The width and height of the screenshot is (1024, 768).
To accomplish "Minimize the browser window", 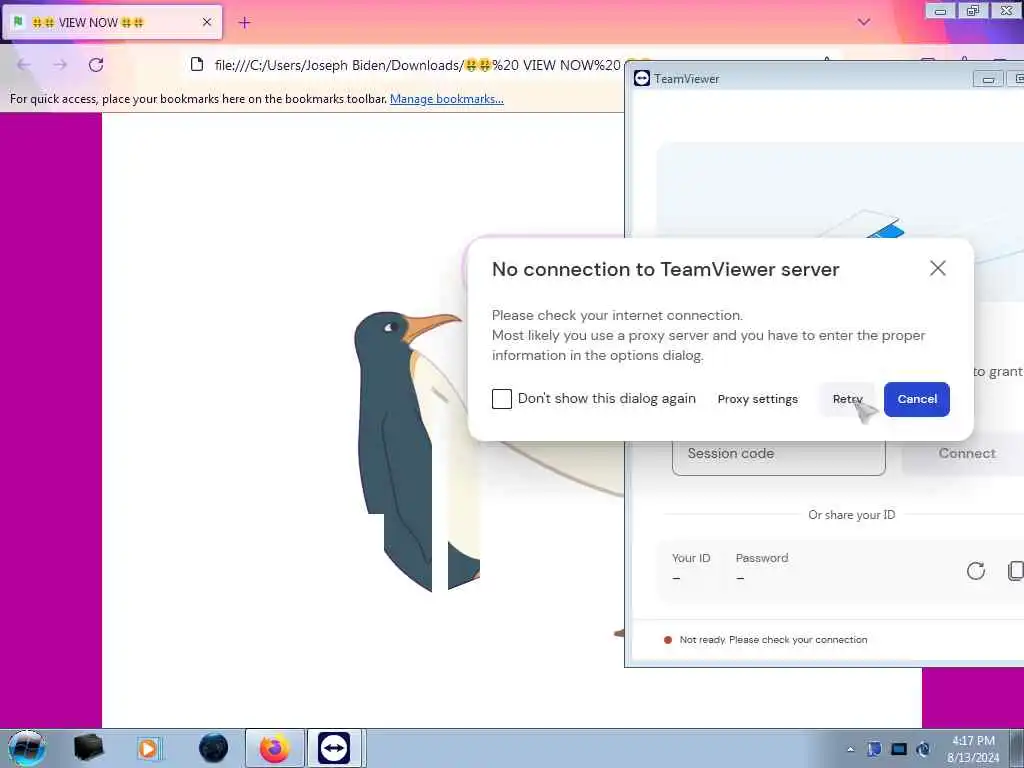I will click(940, 11).
